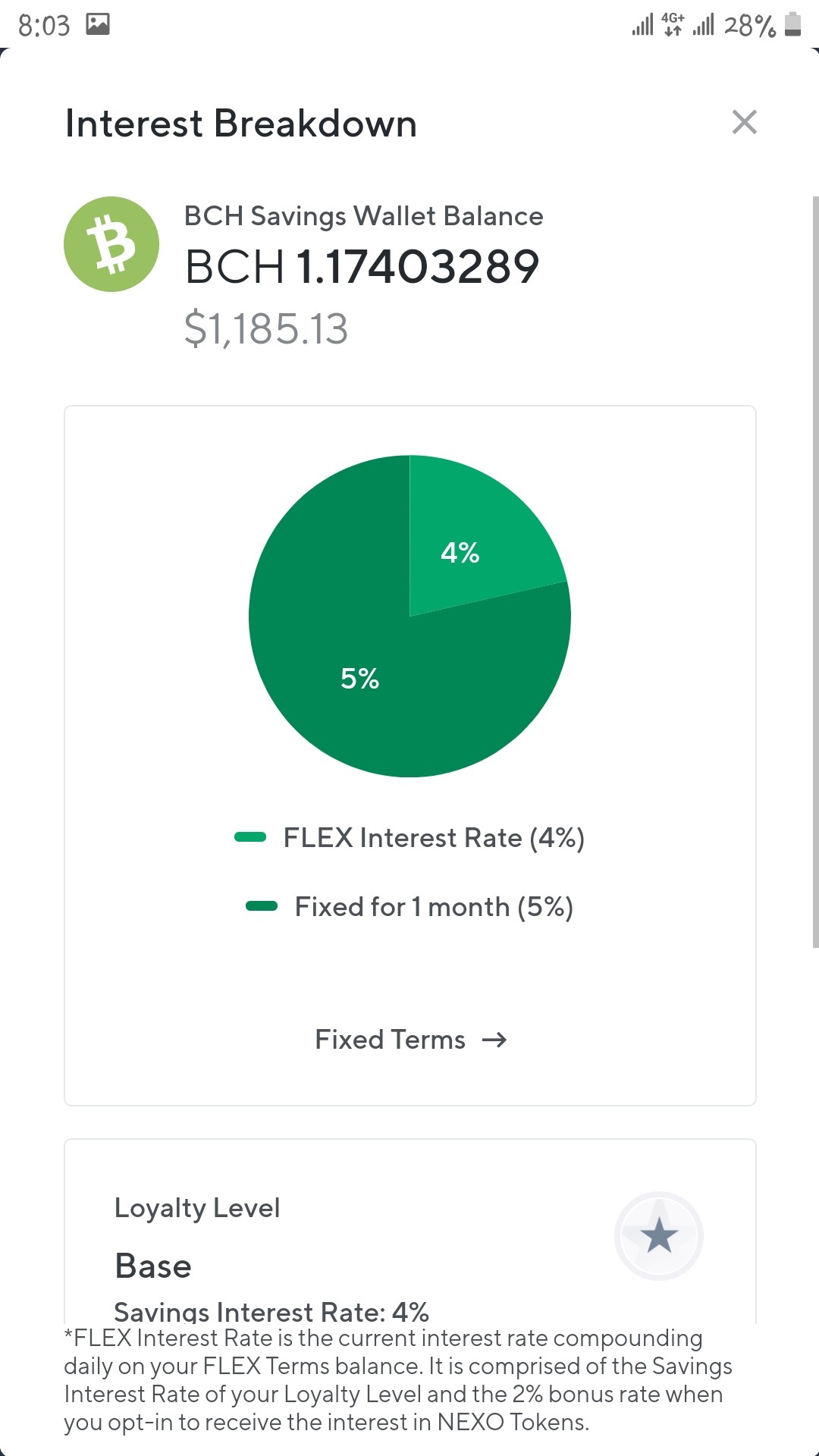Click the vertical scrollbar on right edge
This screenshot has width=819, height=1456.
tap(815, 572)
